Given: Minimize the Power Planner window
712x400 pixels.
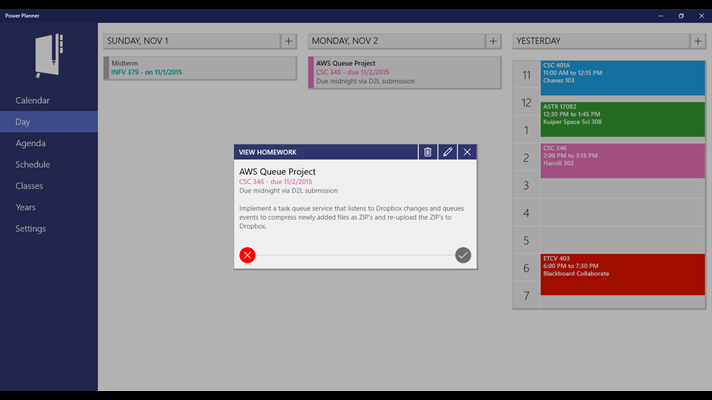Looking at the screenshot, I should 661,16.
